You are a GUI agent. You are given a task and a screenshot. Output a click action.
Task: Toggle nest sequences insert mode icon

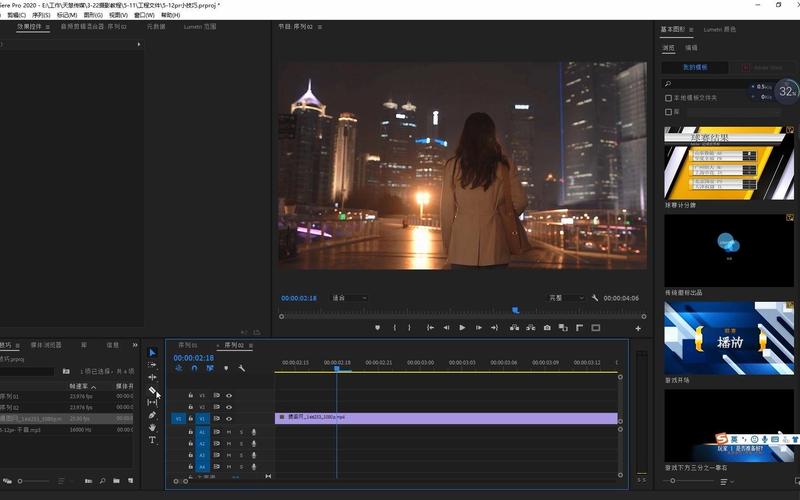[179, 368]
